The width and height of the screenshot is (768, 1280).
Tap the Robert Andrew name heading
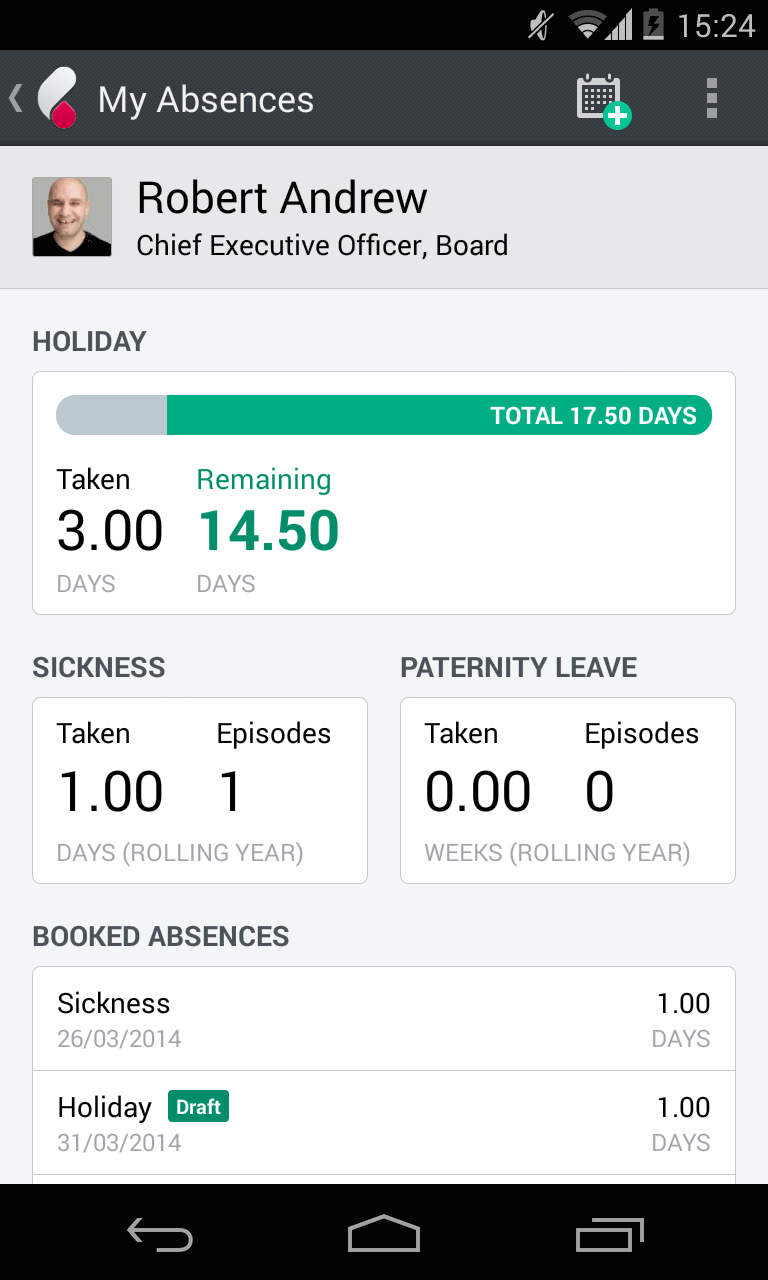click(282, 198)
